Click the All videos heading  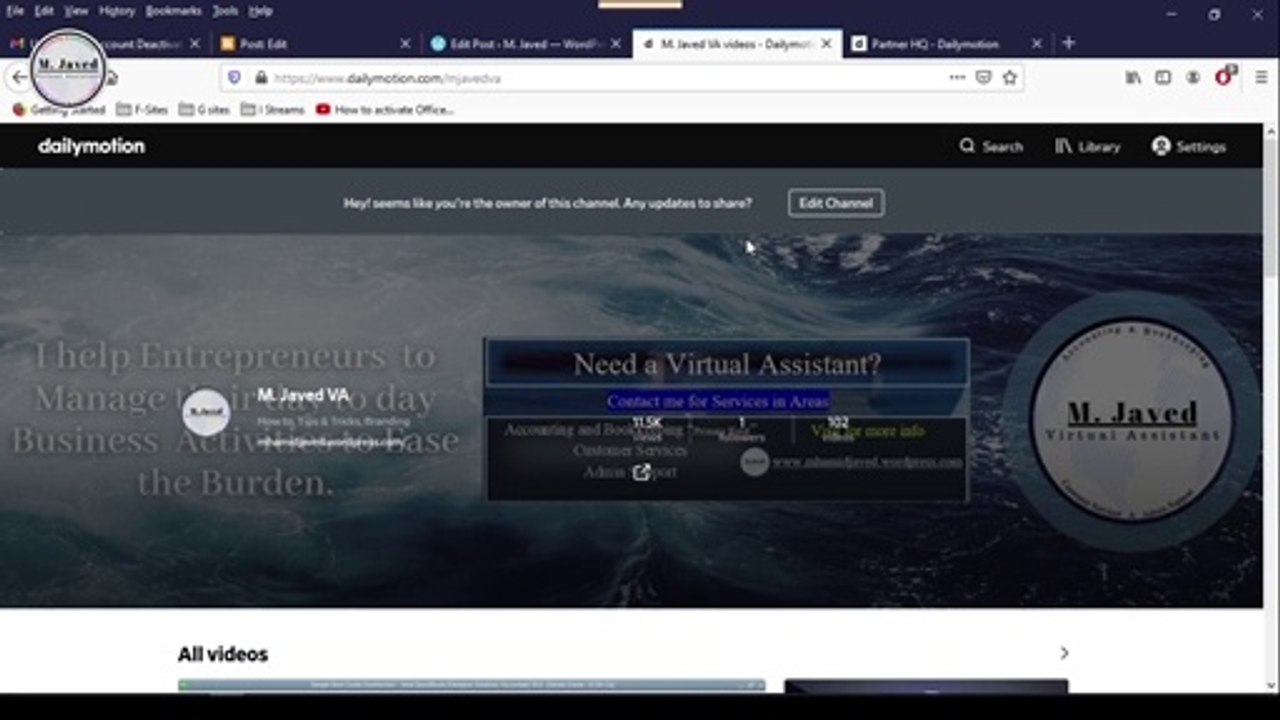(x=223, y=654)
